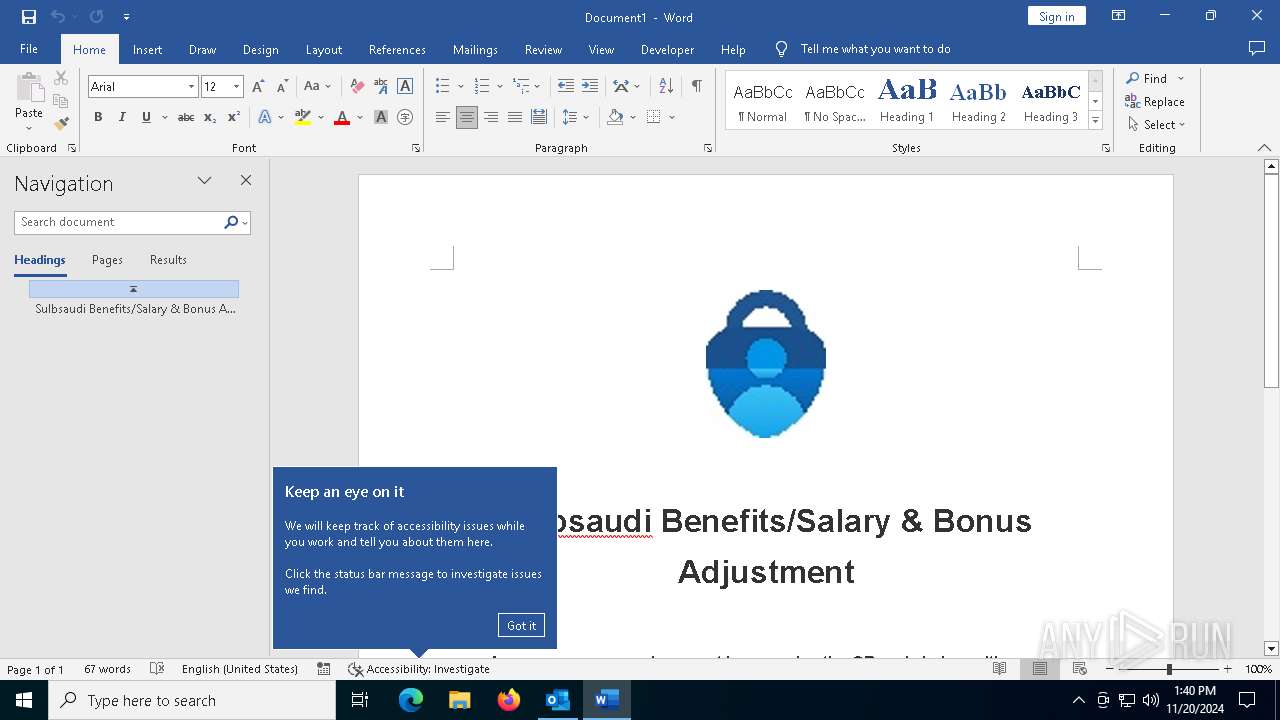The height and width of the screenshot is (720, 1280).
Task: Justify the paragraph text
Action: (x=515, y=117)
